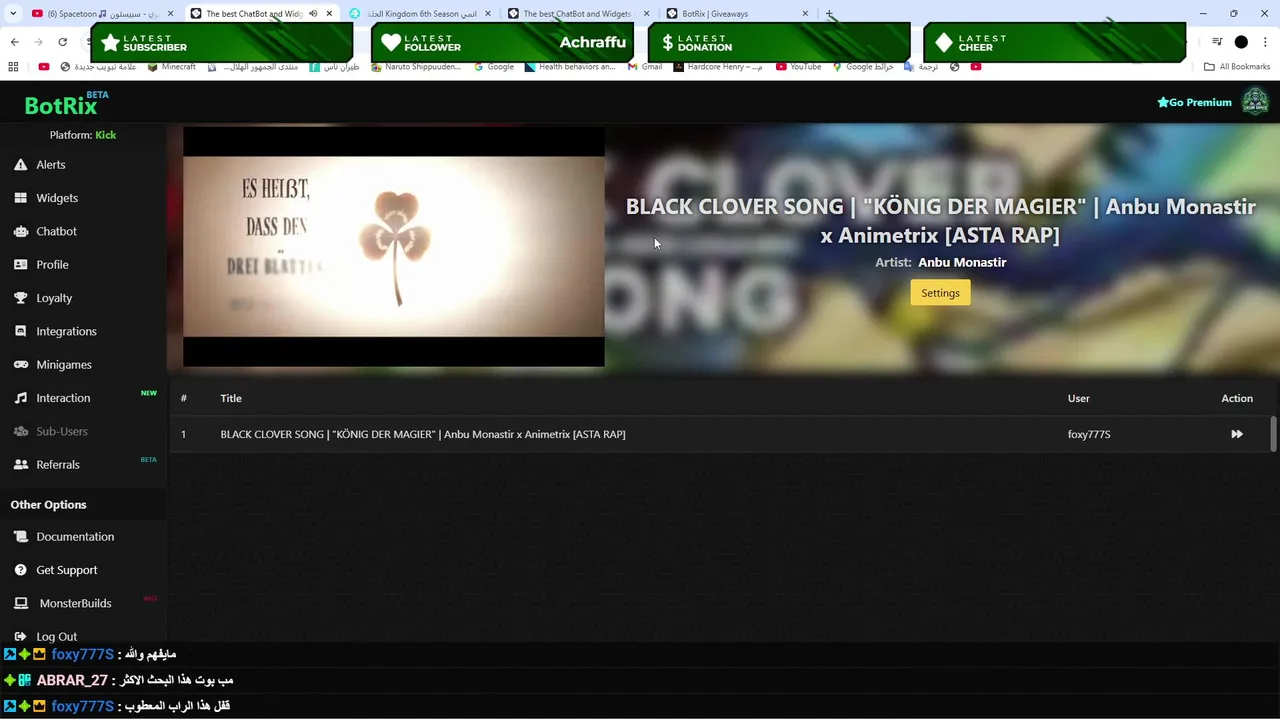Open the yellow Settings button
The height and width of the screenshot is (720, 1280).
tap(940, 293)
